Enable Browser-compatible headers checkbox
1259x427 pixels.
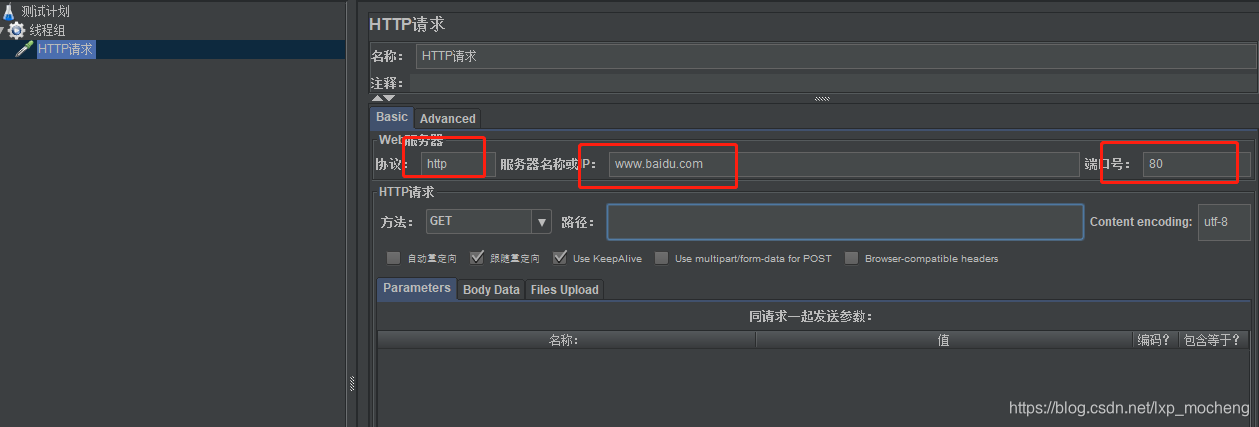pos(852,258)
